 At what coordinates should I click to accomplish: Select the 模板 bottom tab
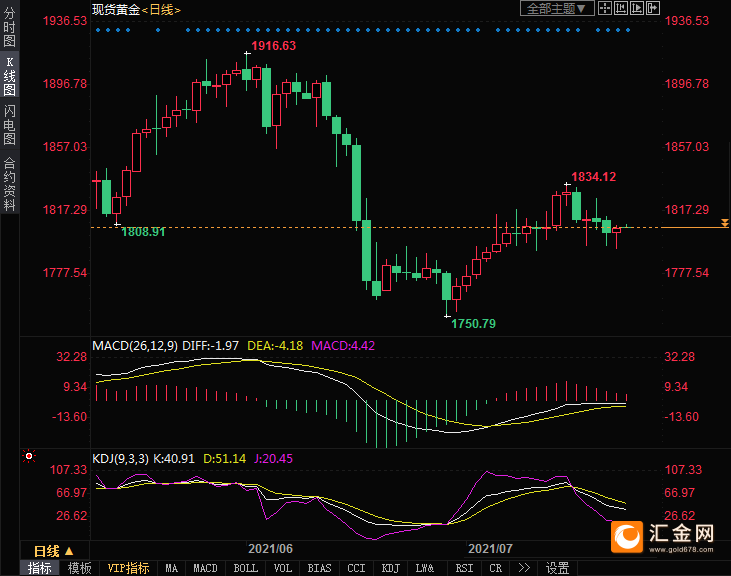[80, 568]
